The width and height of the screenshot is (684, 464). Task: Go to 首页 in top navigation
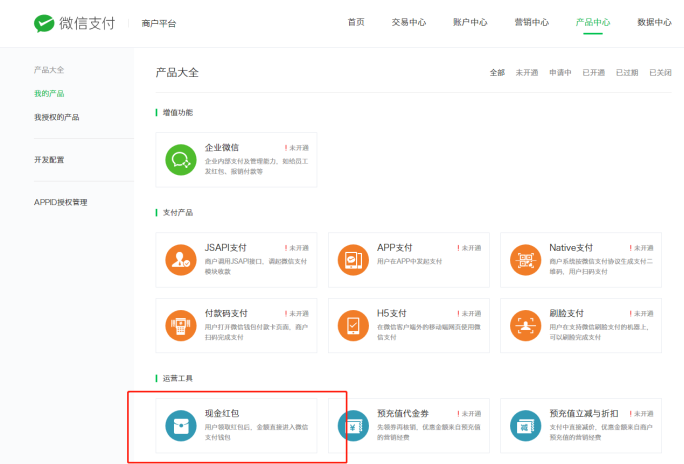pyautogui.click(x=356, y=22)
